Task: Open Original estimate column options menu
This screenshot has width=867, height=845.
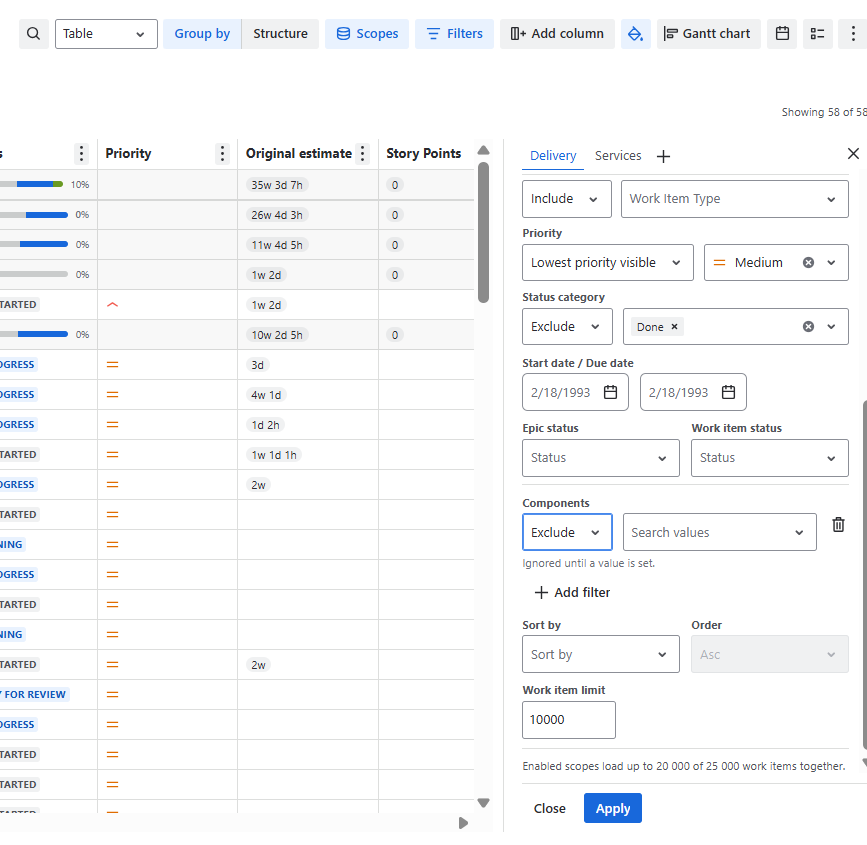Action: point(363,154)
